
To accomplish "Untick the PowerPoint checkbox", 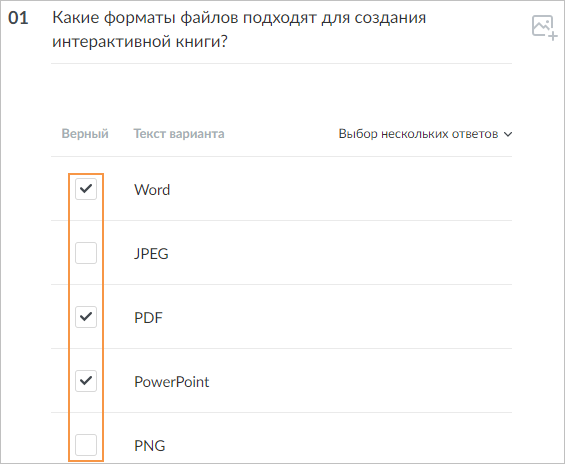I will (86, 381).
